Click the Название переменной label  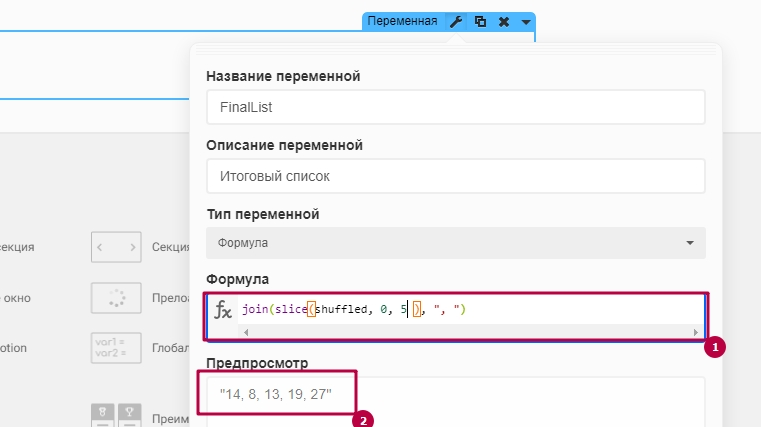pos(283,76)
